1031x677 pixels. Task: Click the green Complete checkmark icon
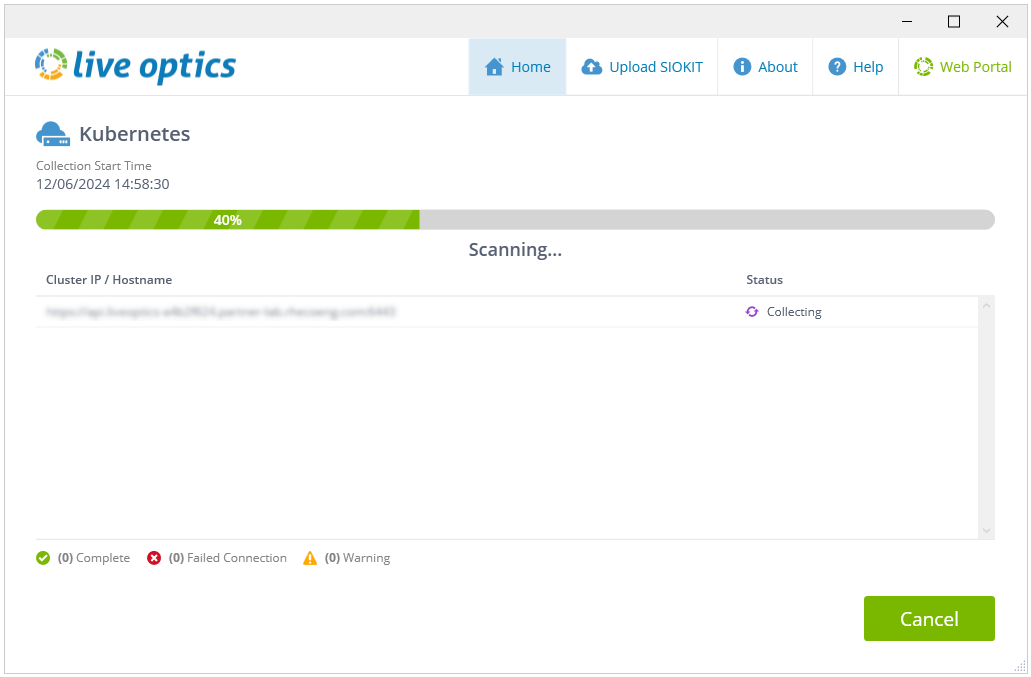(x=43, y=558)
